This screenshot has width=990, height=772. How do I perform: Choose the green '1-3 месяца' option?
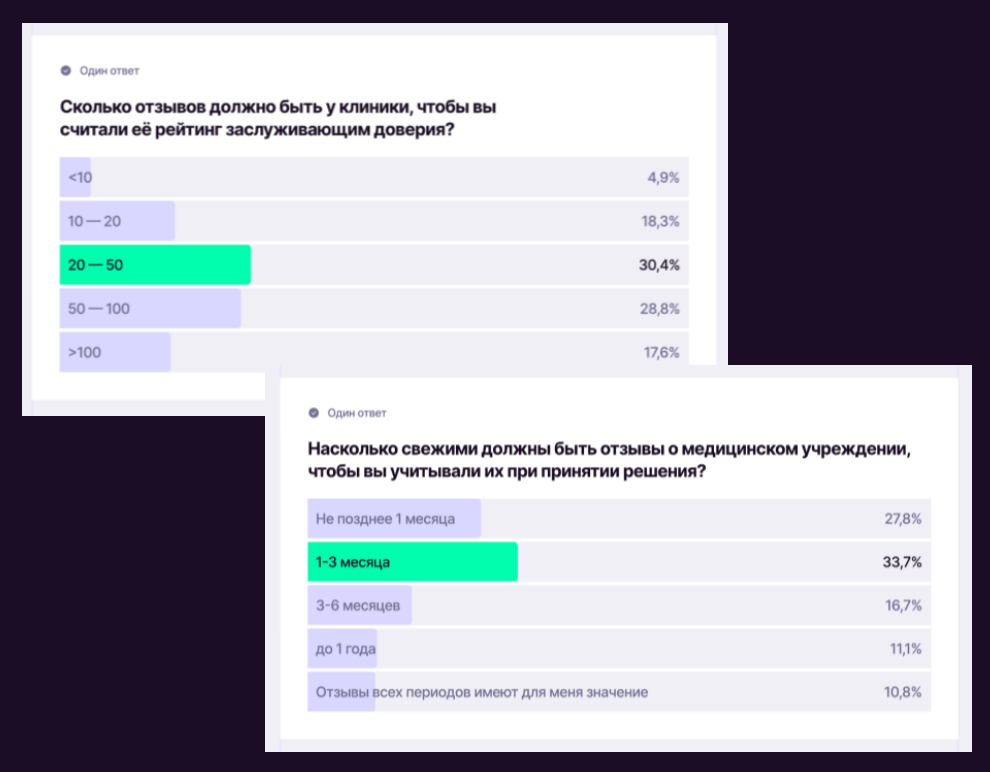[x=353, y=563]
